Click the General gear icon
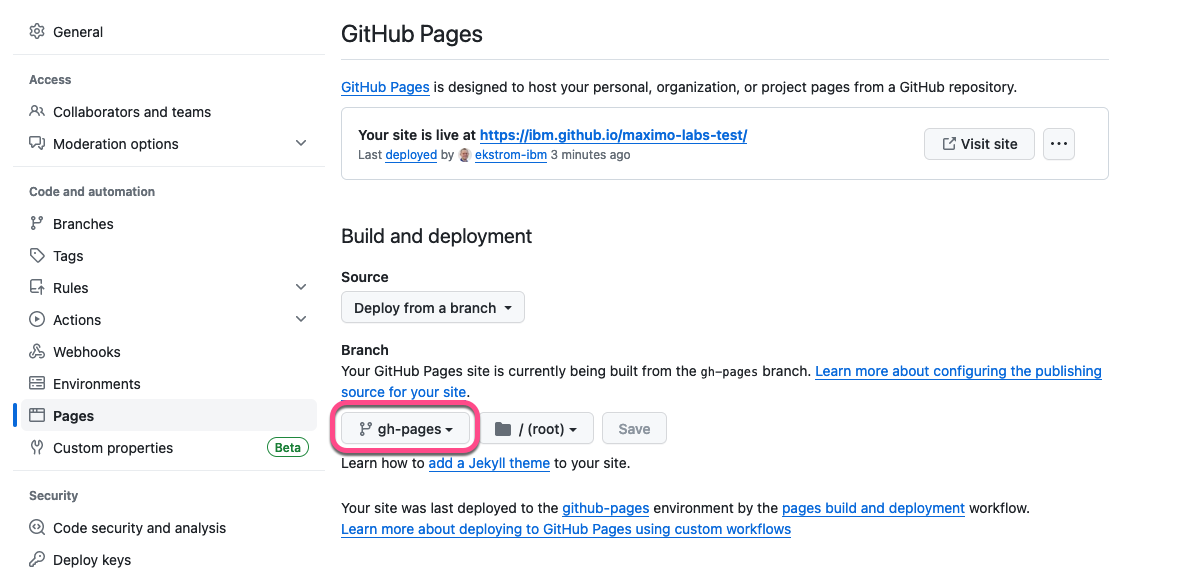 pyautogui.click(x=37, y=32)
